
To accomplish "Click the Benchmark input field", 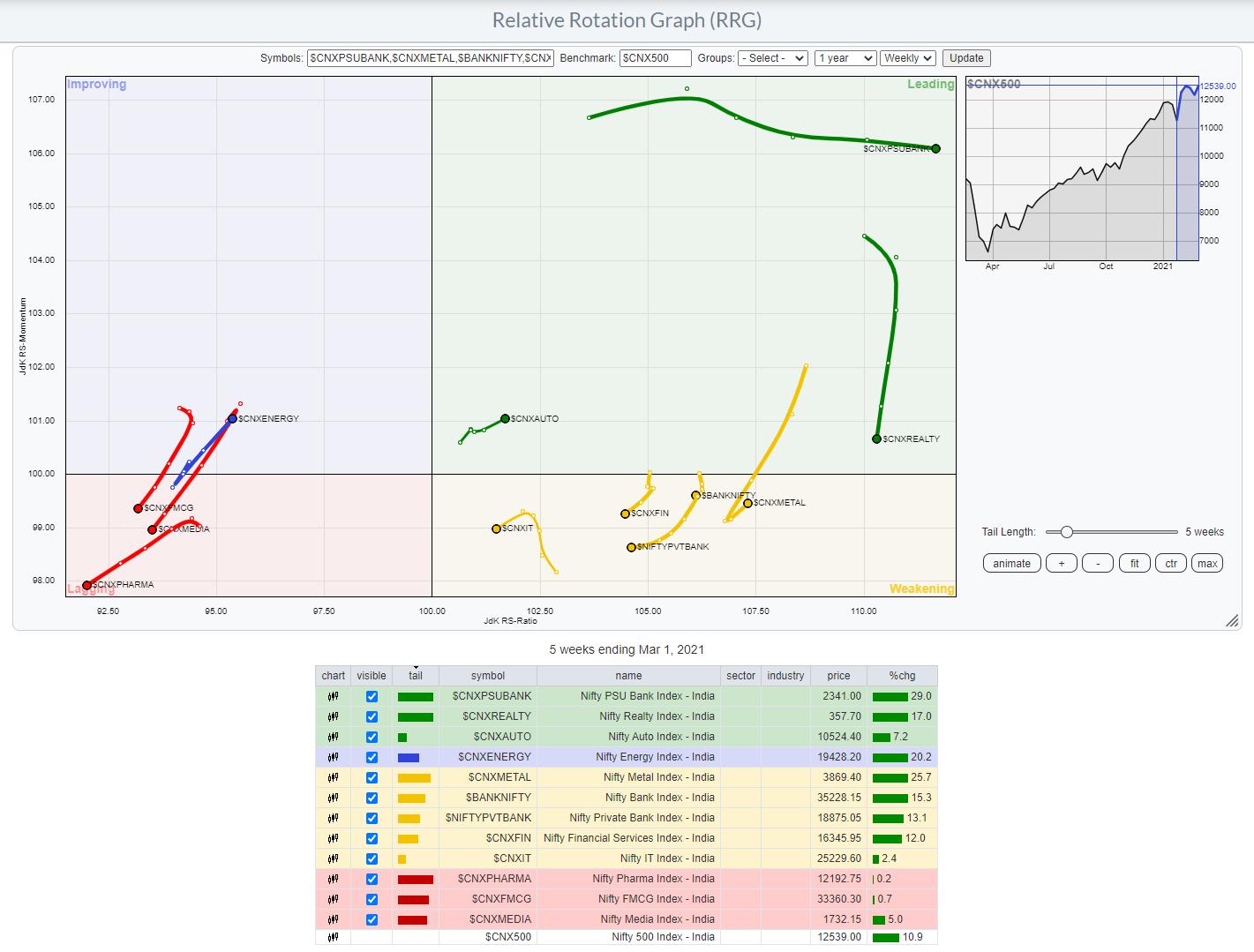I will [656, 58].
